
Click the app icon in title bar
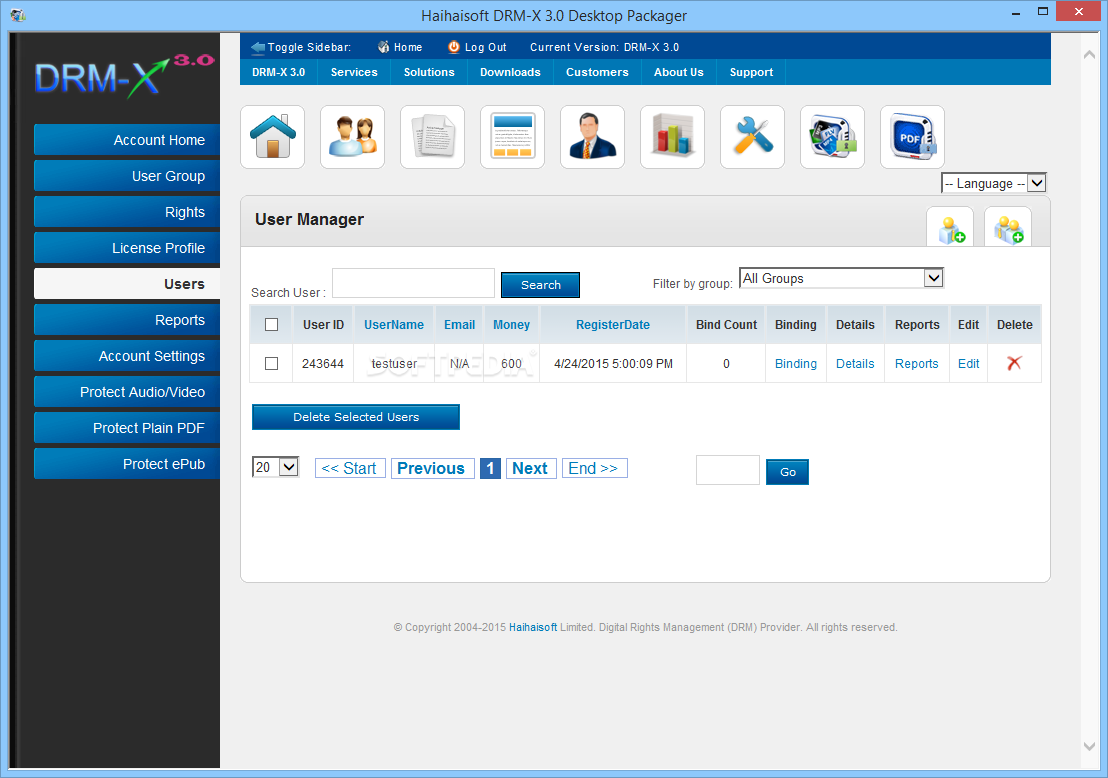[x=18, y=15]
